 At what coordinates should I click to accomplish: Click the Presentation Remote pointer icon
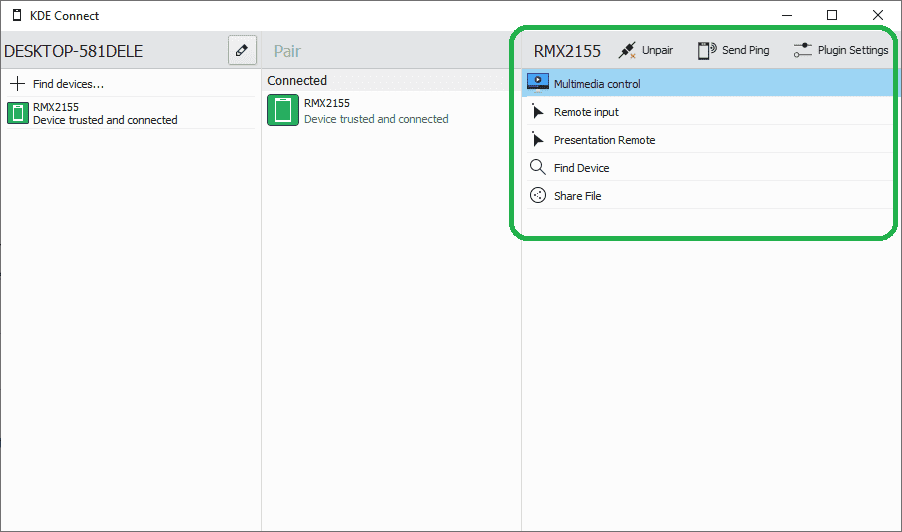click(537, 140)
